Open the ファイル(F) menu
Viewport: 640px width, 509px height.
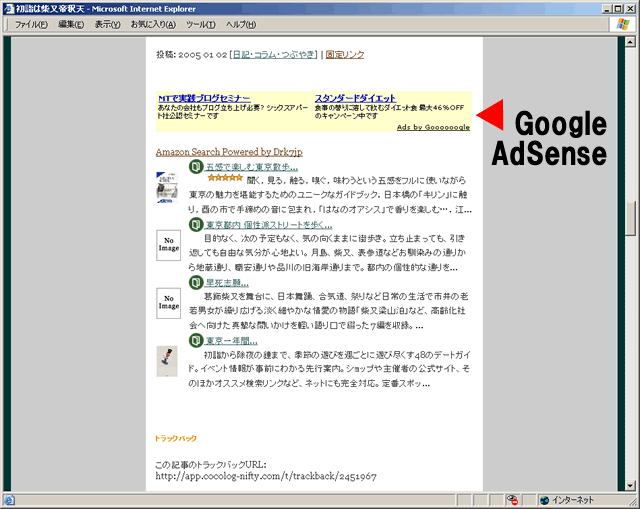point(30,24)
